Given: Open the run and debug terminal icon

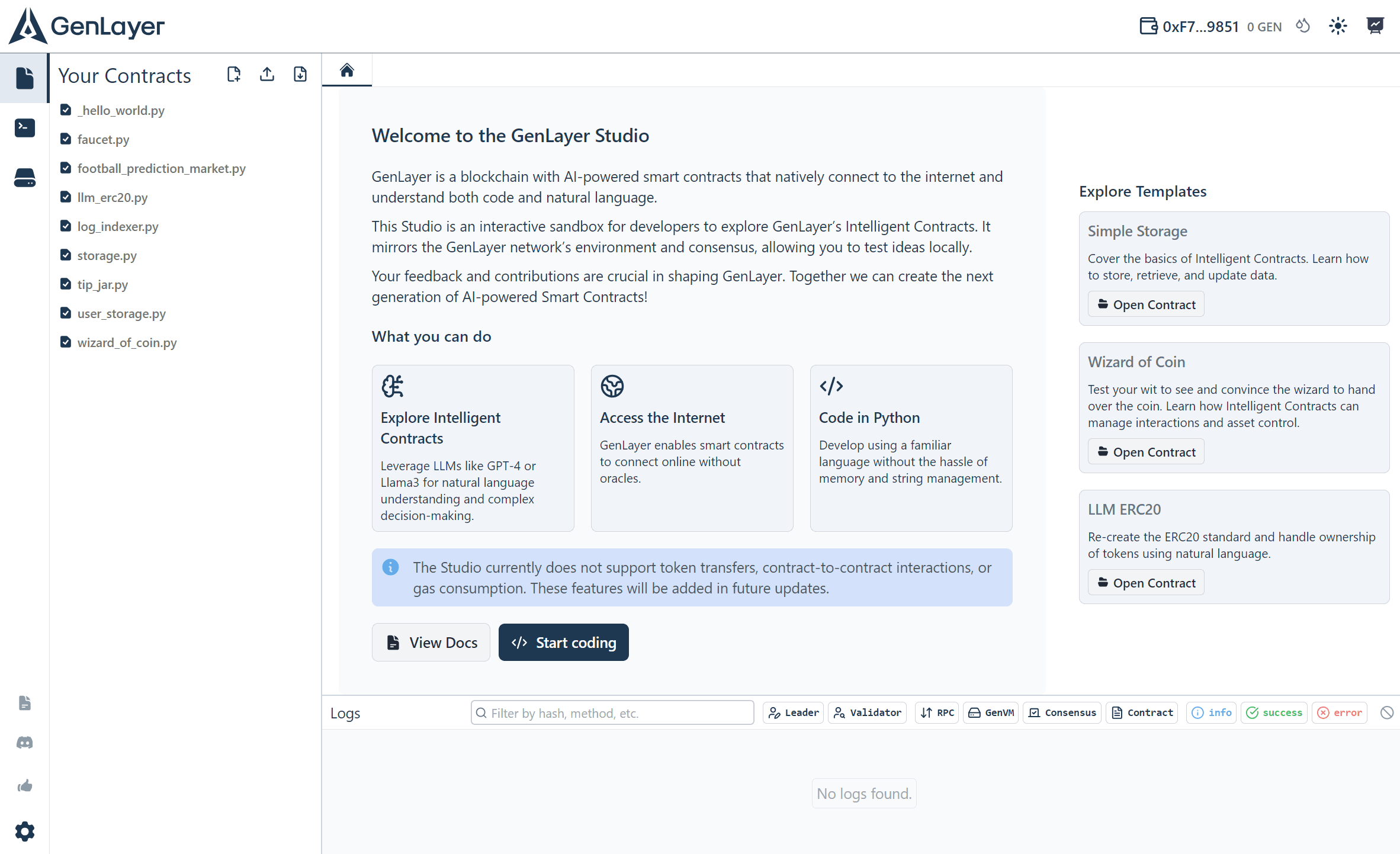Looking at the screenshot, I should (24, 127).
